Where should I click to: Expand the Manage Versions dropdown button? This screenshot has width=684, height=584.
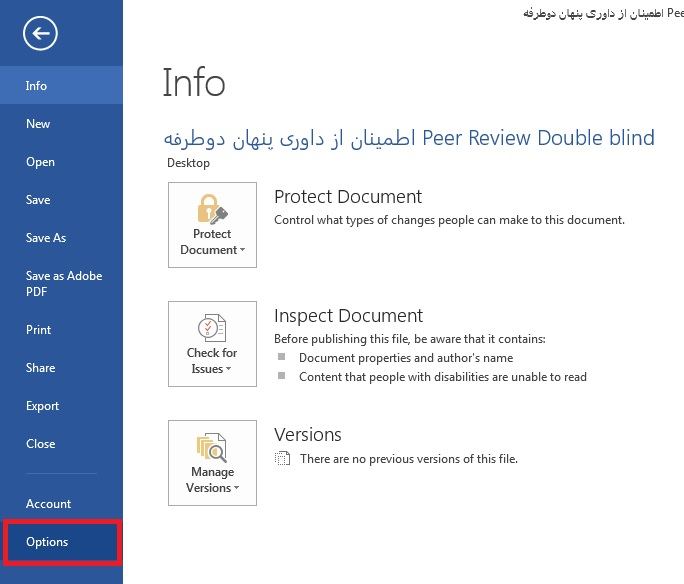[x=212, y=463]
